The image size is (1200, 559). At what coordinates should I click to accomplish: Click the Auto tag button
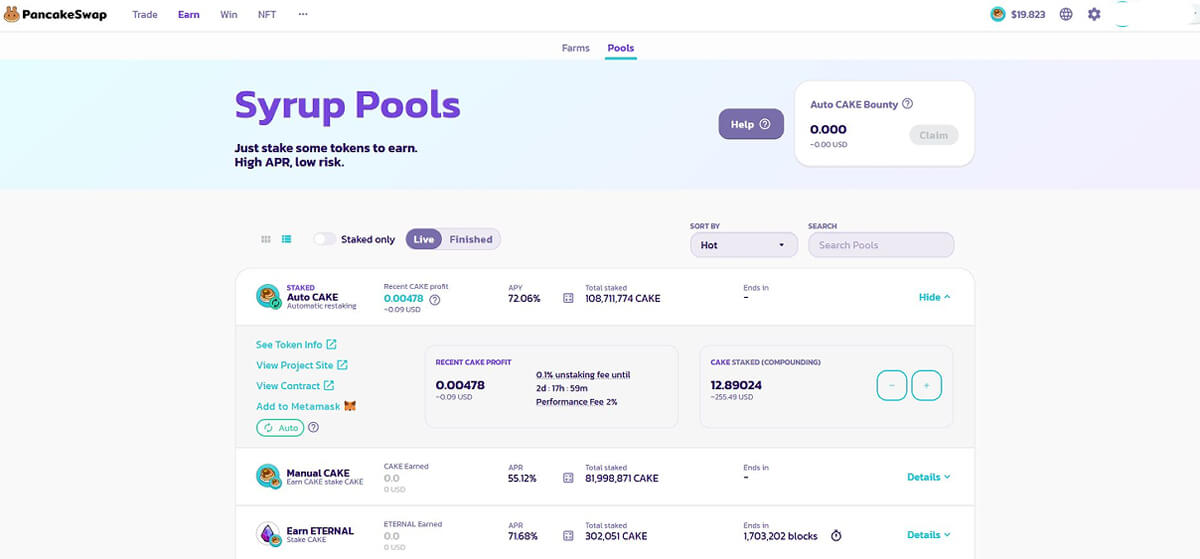[280, 427]
